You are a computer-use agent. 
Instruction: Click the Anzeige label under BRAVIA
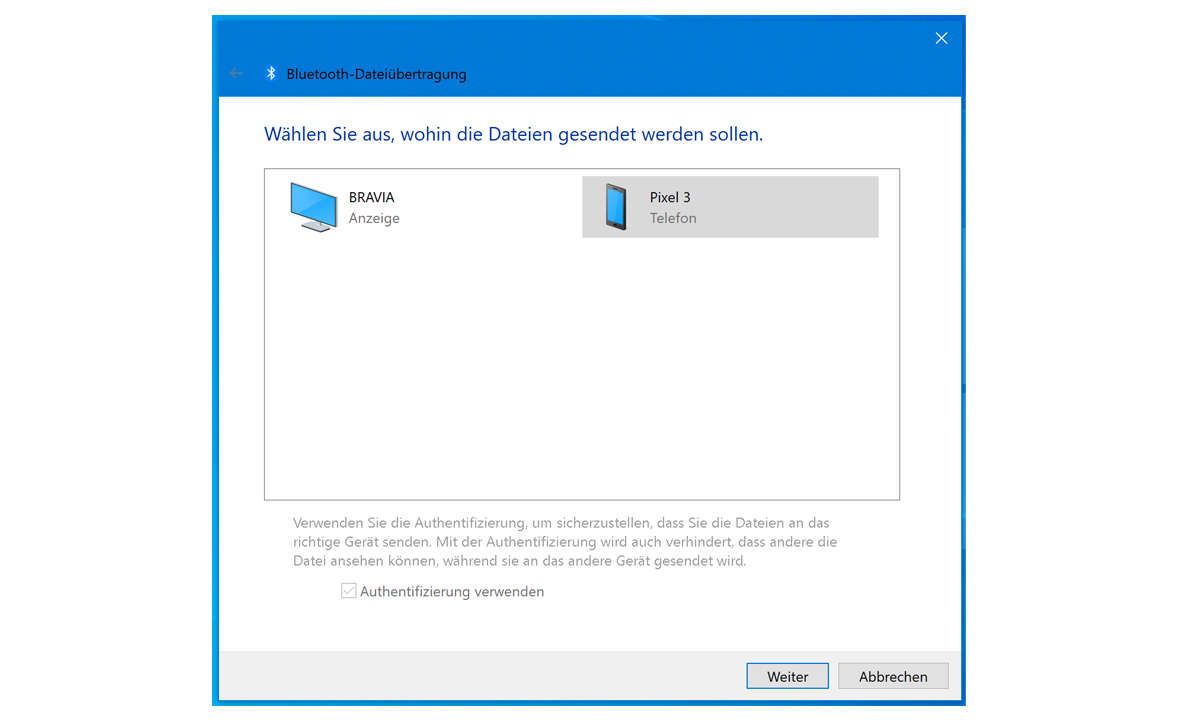click(374, 218)
